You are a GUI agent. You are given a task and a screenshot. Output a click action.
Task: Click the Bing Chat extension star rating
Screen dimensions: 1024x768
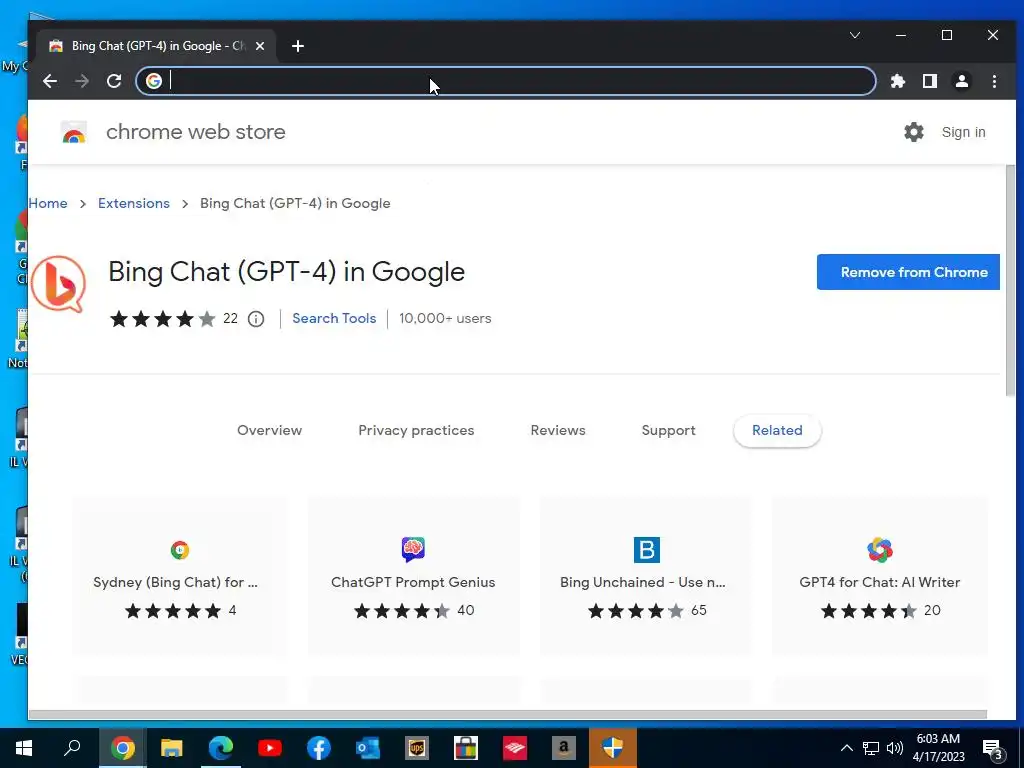click(163, 319)
